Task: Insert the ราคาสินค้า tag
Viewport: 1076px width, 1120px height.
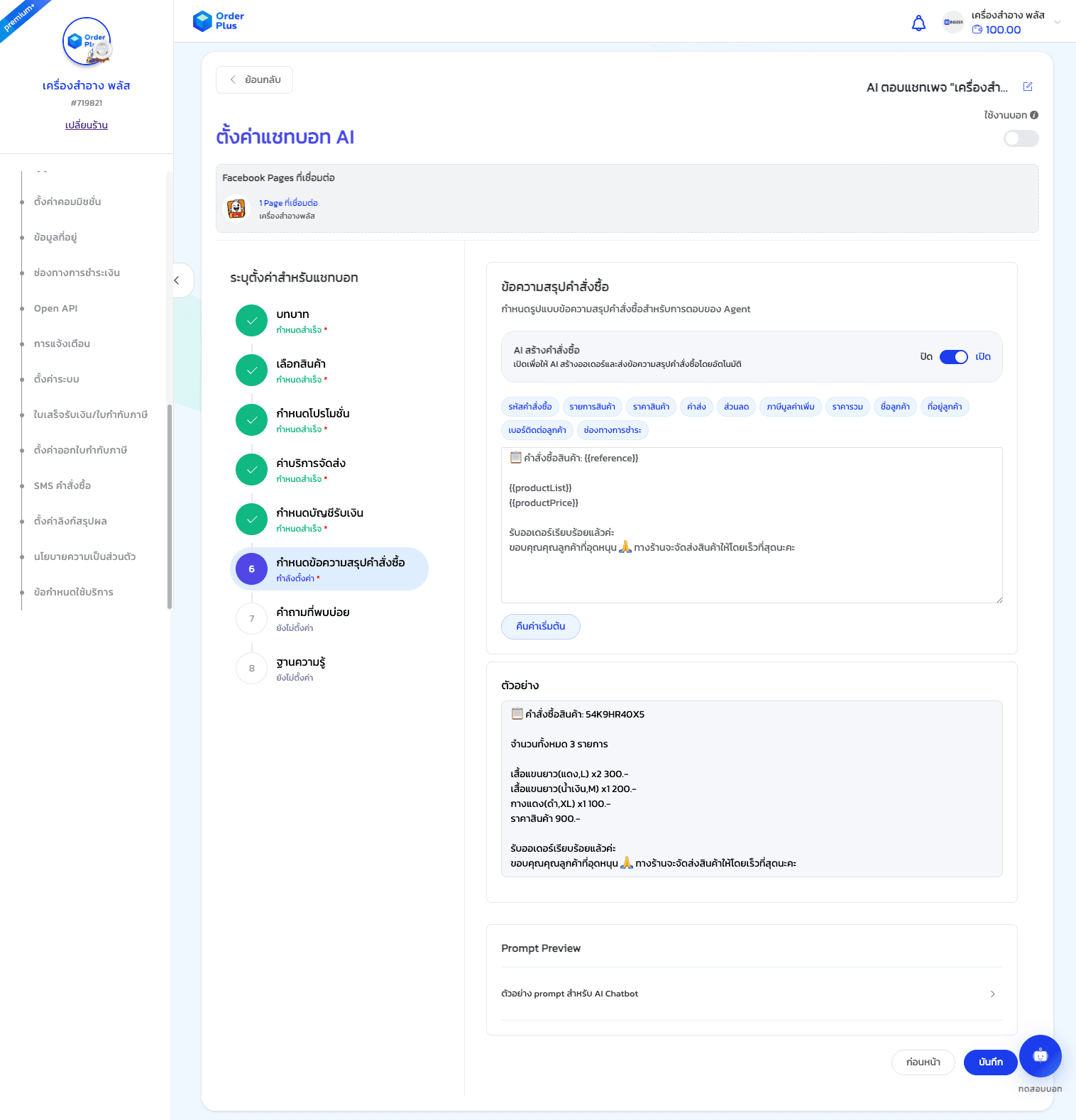Action: coord(651,407)
